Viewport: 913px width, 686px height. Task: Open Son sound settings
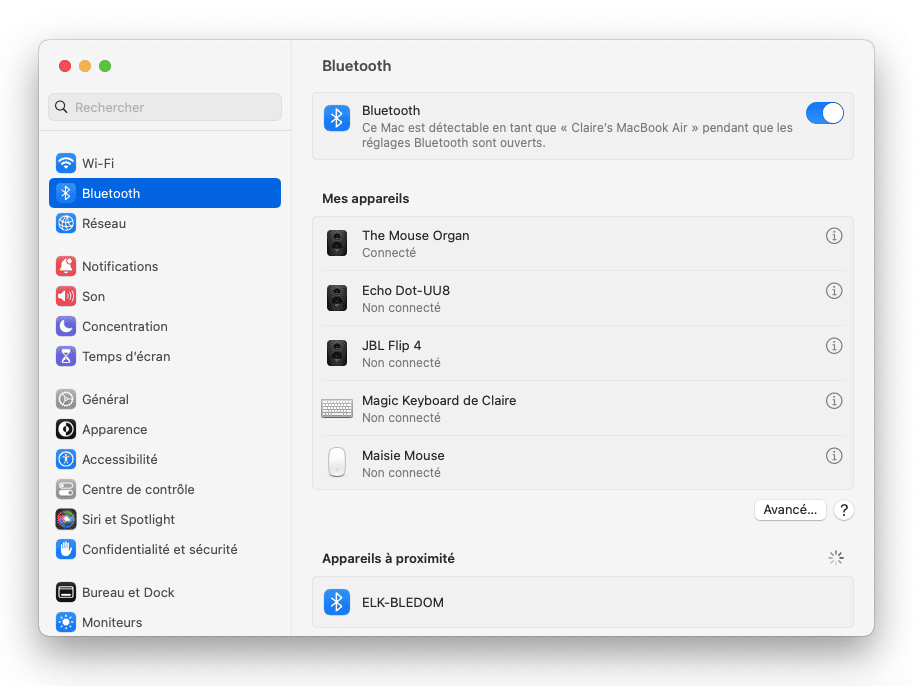[x=165, y=296]
